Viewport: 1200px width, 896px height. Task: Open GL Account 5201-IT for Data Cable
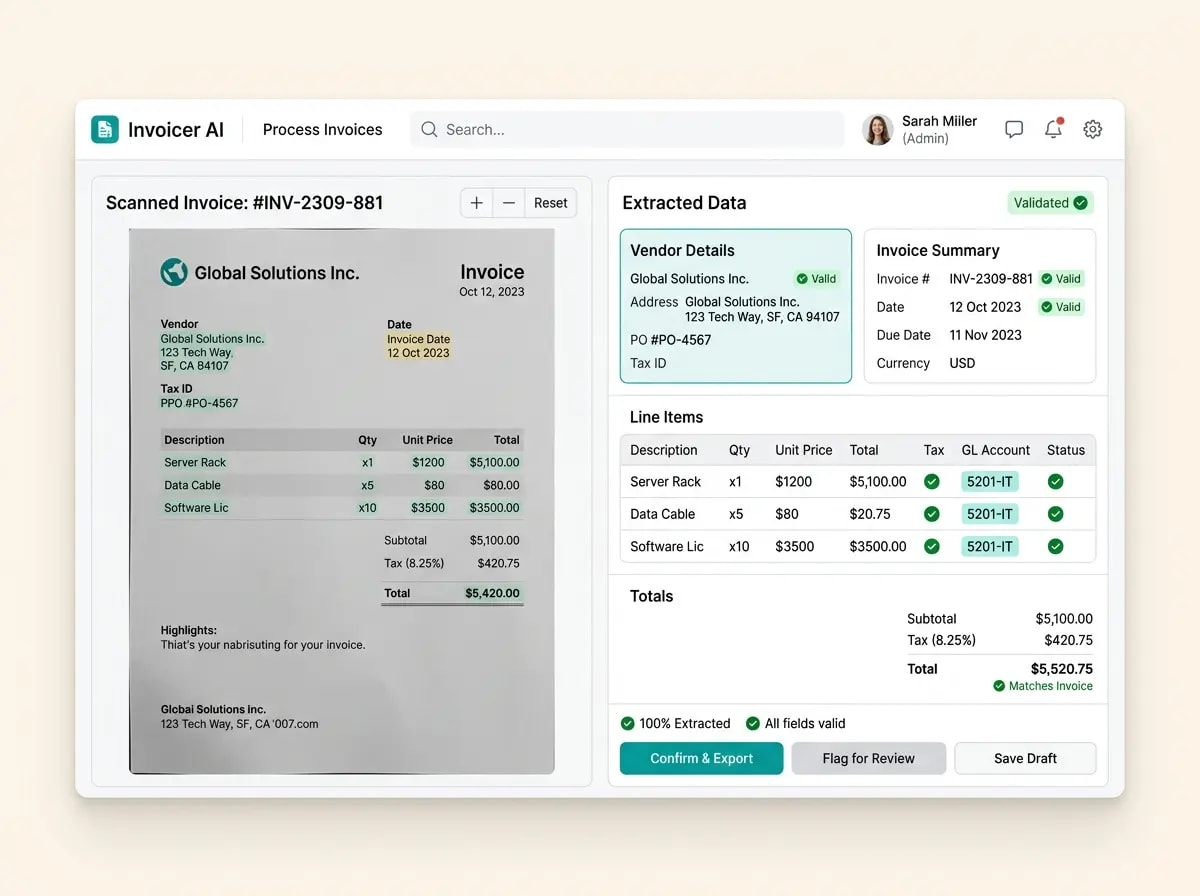click(x=990, y=514)
